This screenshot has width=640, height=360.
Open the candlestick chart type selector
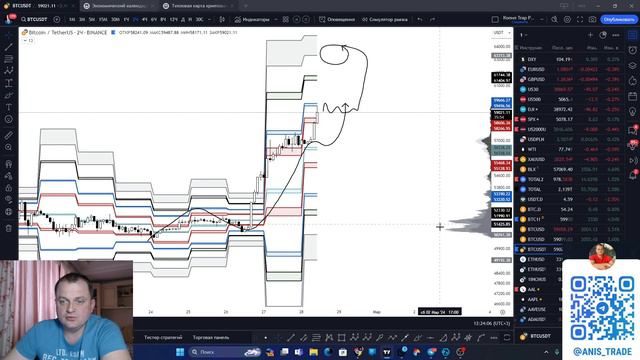tap(222, 19)
